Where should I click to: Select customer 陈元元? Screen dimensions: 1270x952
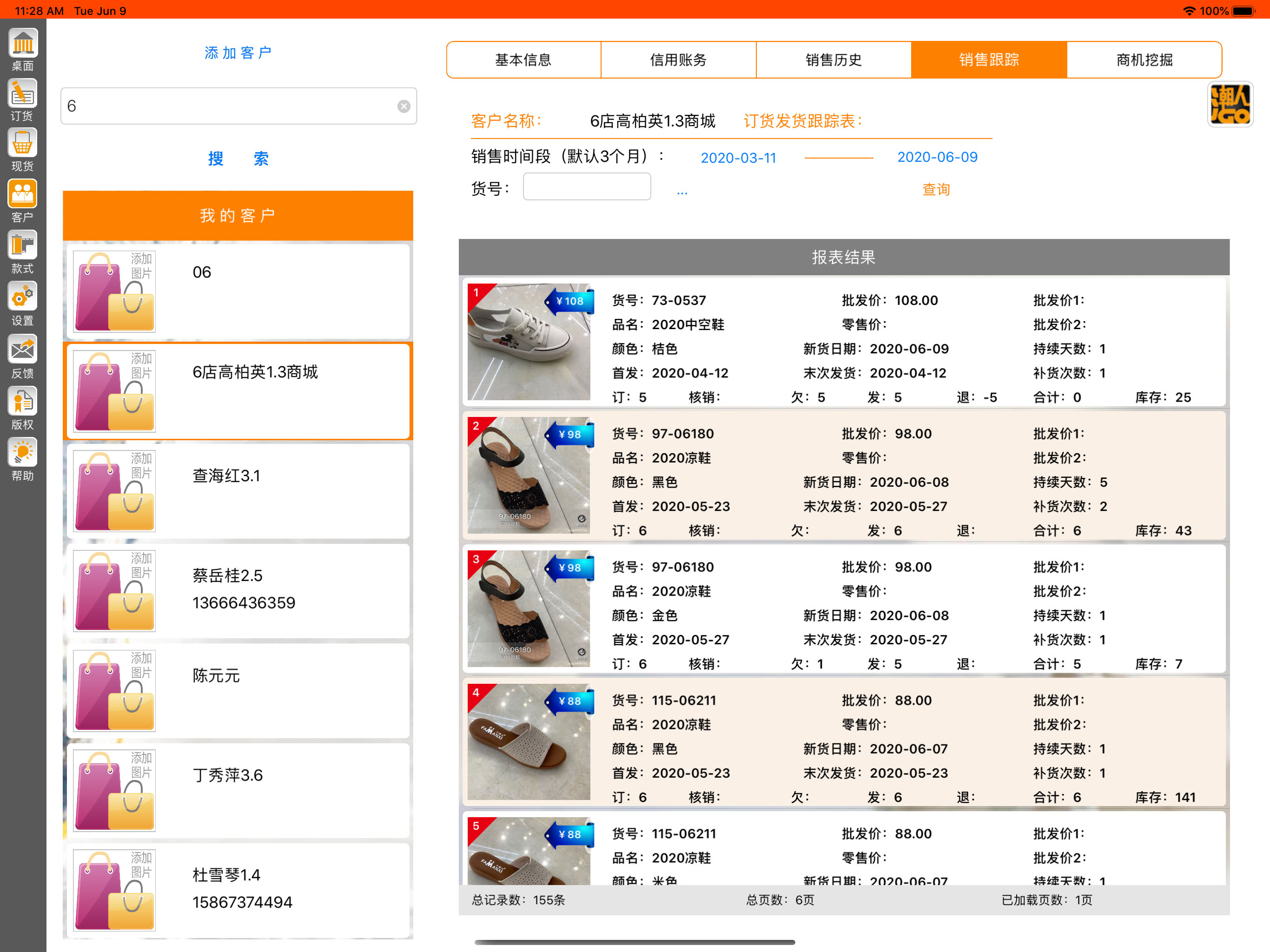coord(238,691)
